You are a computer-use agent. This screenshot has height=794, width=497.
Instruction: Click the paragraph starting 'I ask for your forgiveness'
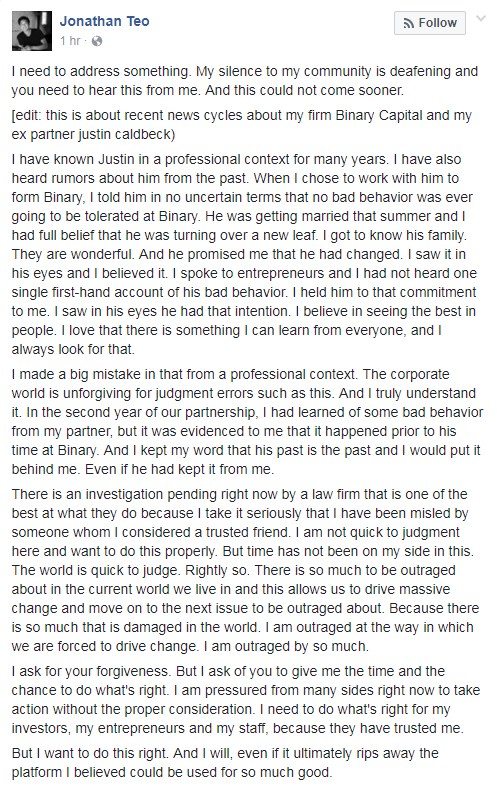246,700
